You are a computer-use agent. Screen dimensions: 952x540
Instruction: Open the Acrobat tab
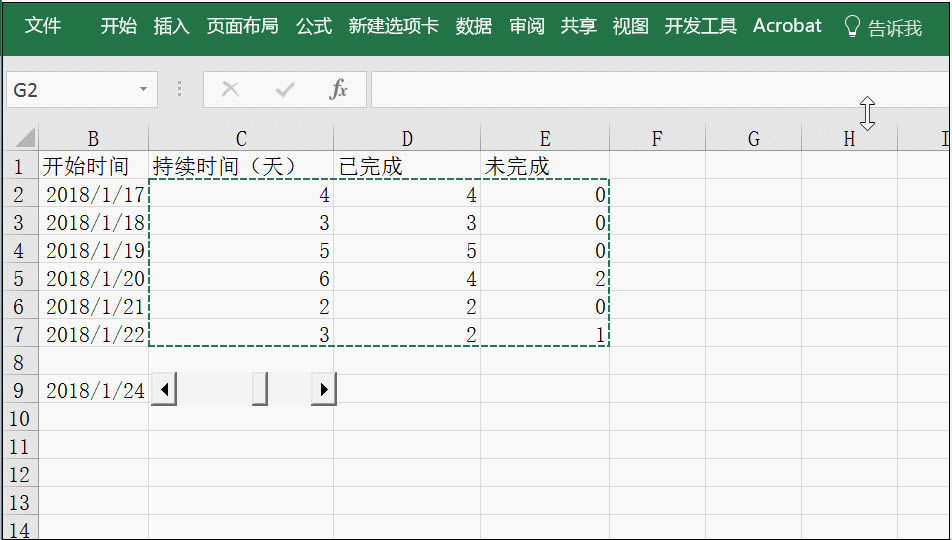[x=787, y=26]
